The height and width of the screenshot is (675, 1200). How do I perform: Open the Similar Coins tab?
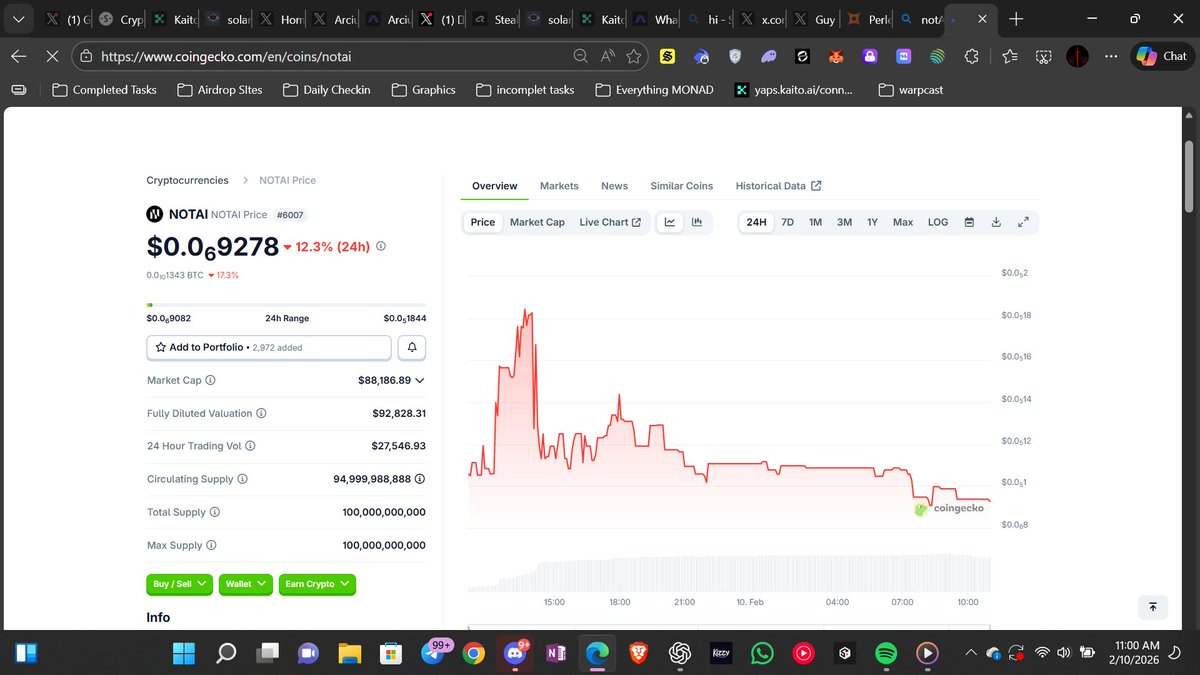[x=681, y=186]
